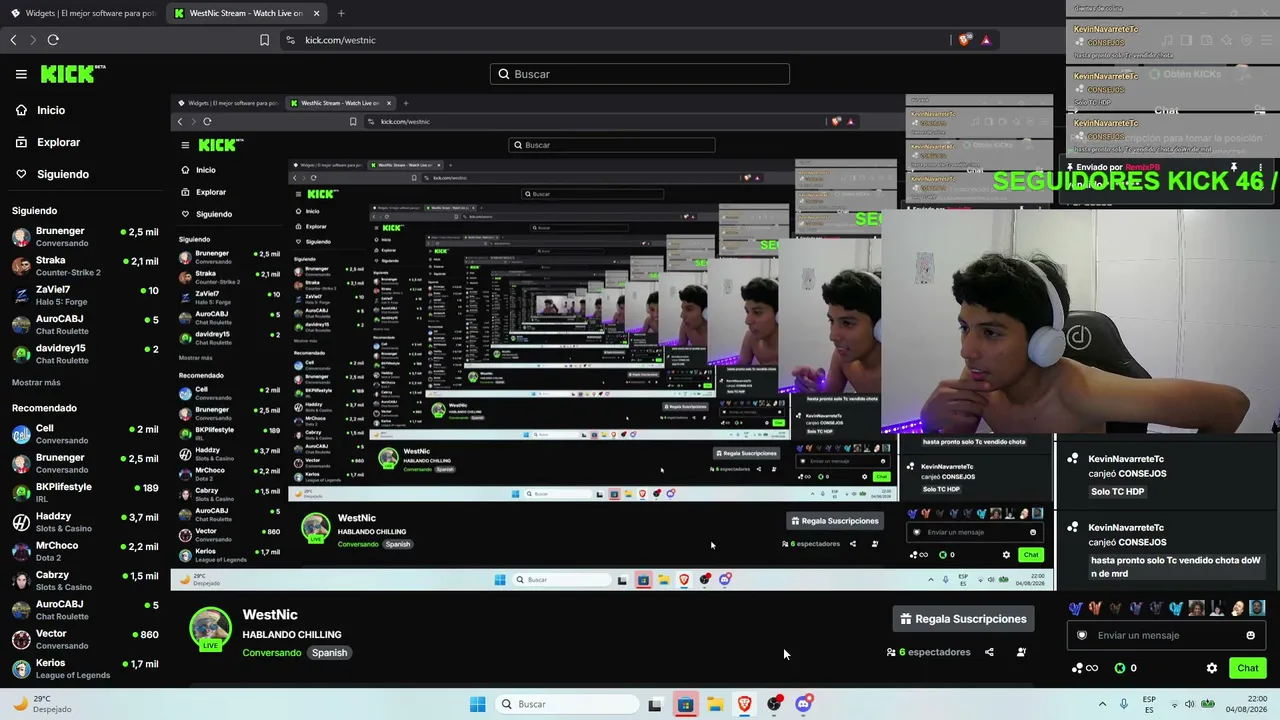Viewport: 1280px width, 720px height.
Task: Open ZaViel7's Halo 5: Forge channel
Action: click(85, 295)
